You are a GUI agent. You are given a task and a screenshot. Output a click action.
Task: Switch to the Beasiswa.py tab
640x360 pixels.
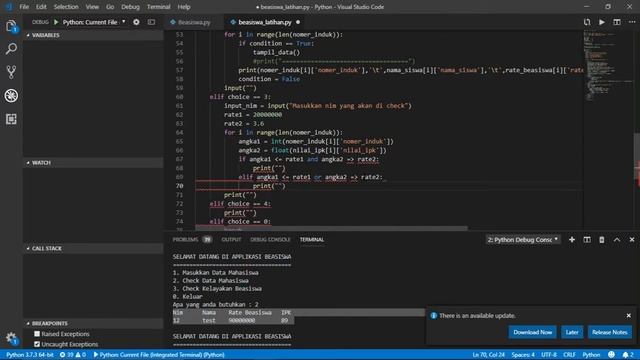tap(193, 22)
